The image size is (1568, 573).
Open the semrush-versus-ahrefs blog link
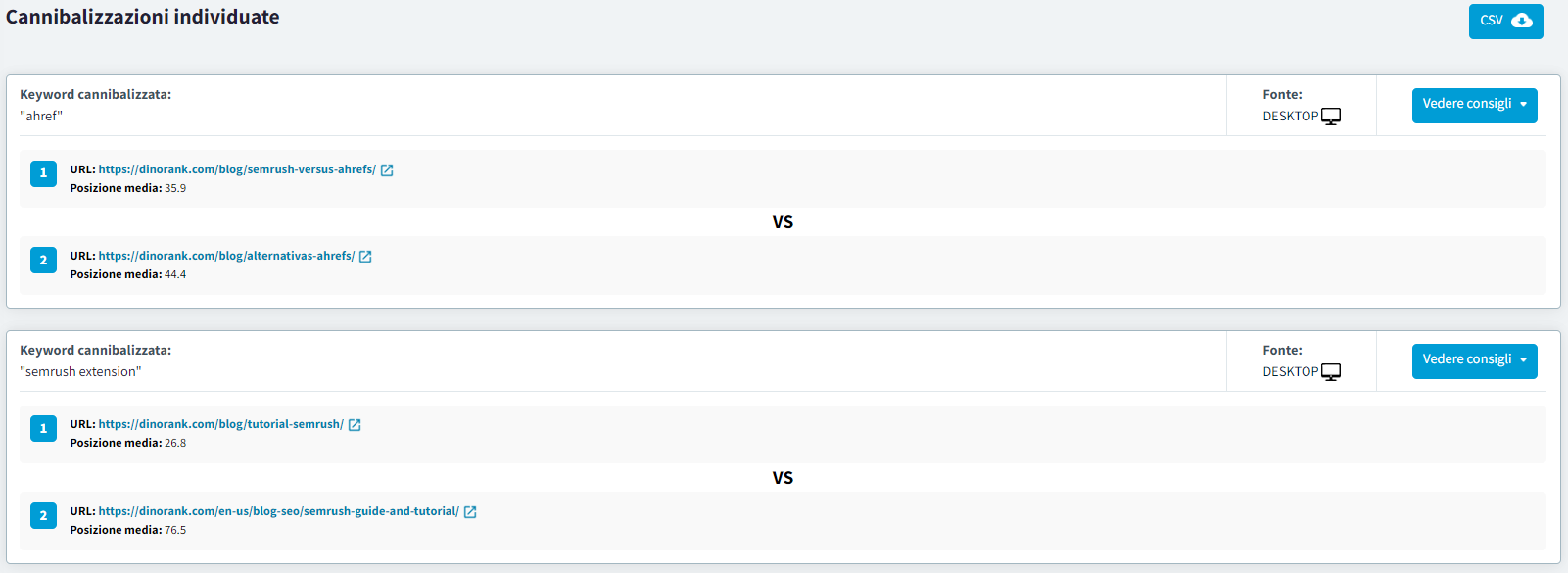click(x=237, y=169)
